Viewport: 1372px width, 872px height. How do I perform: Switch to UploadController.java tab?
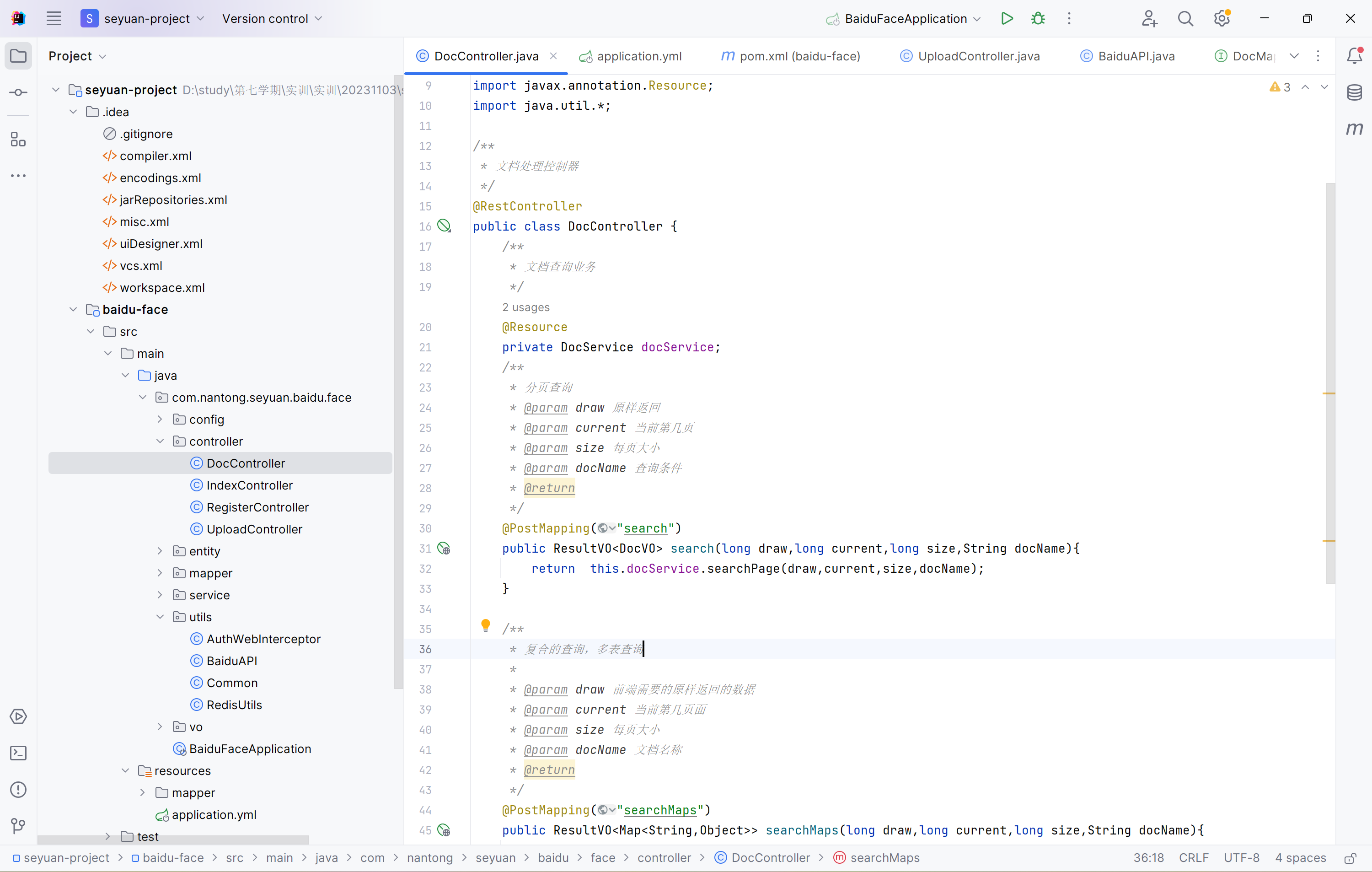pos(970,56)
